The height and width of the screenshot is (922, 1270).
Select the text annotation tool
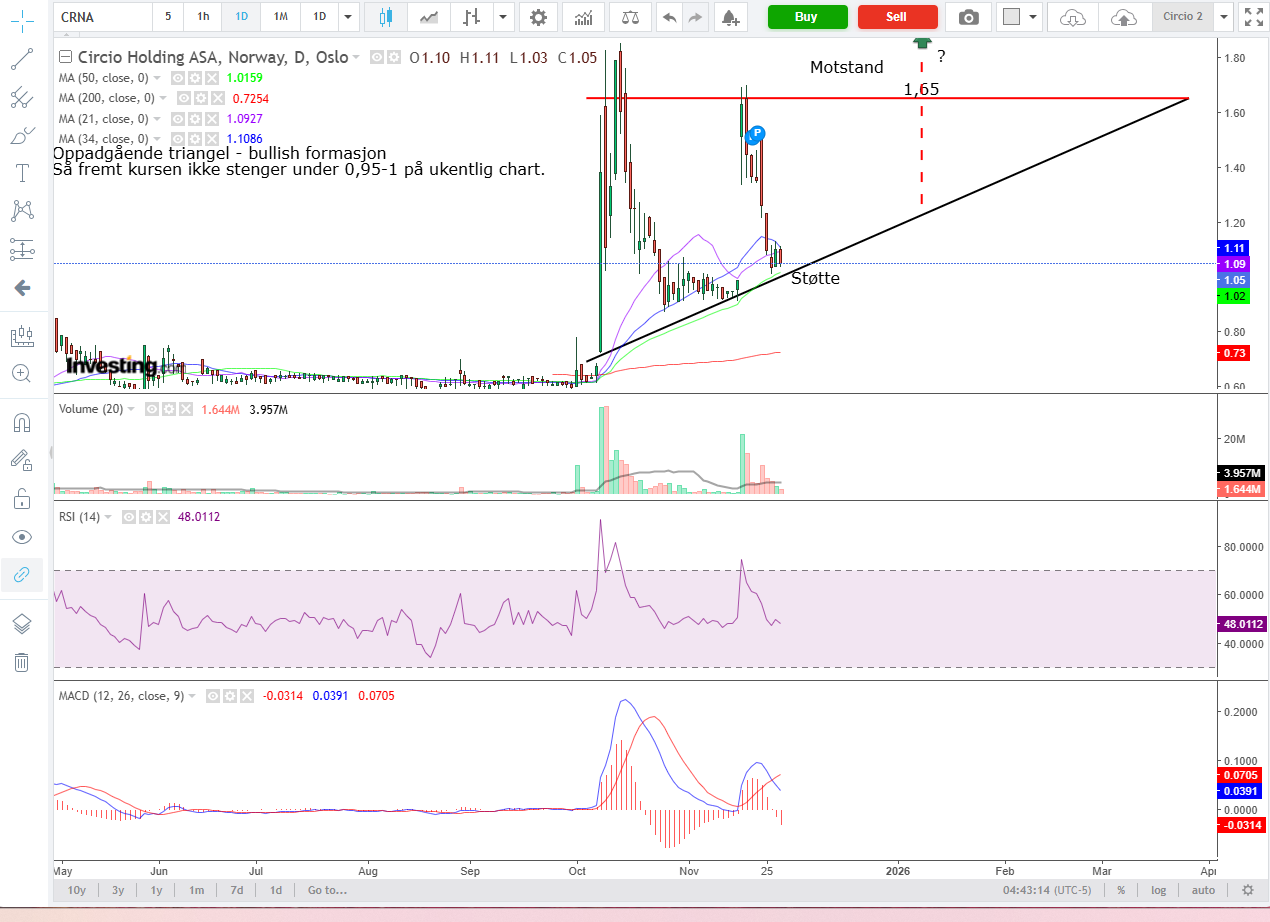[x=21, y=172]
